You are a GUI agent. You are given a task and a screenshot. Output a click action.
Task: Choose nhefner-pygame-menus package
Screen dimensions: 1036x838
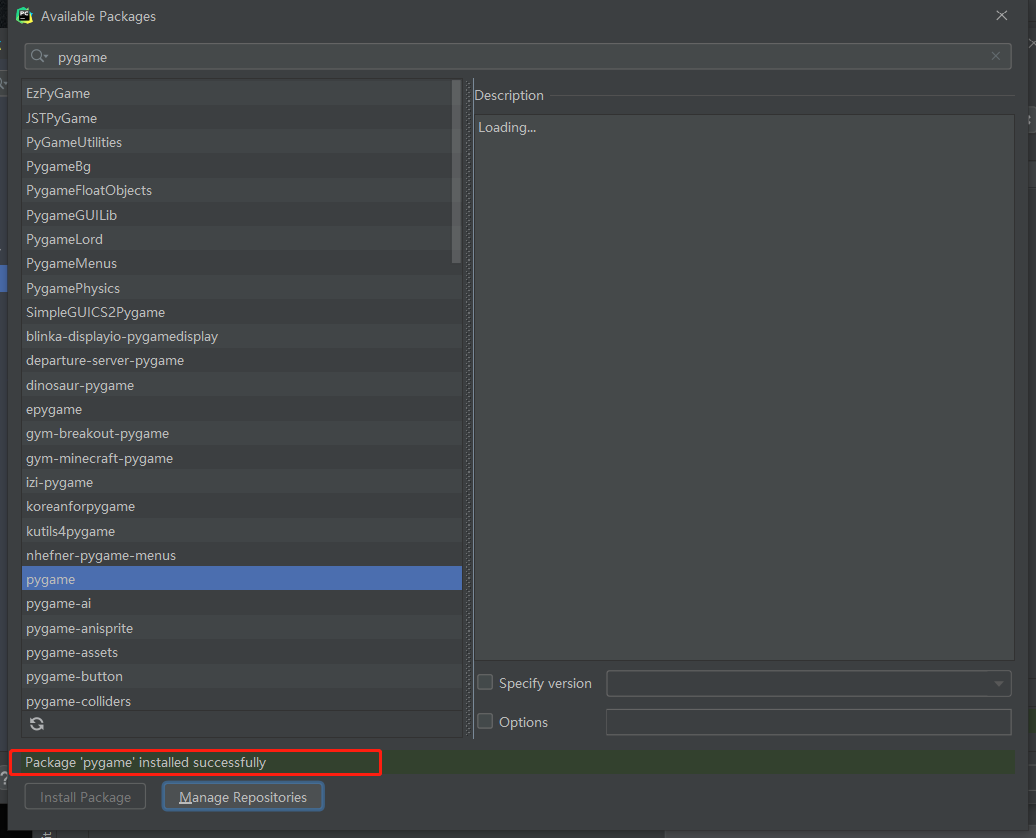(242, 555)
